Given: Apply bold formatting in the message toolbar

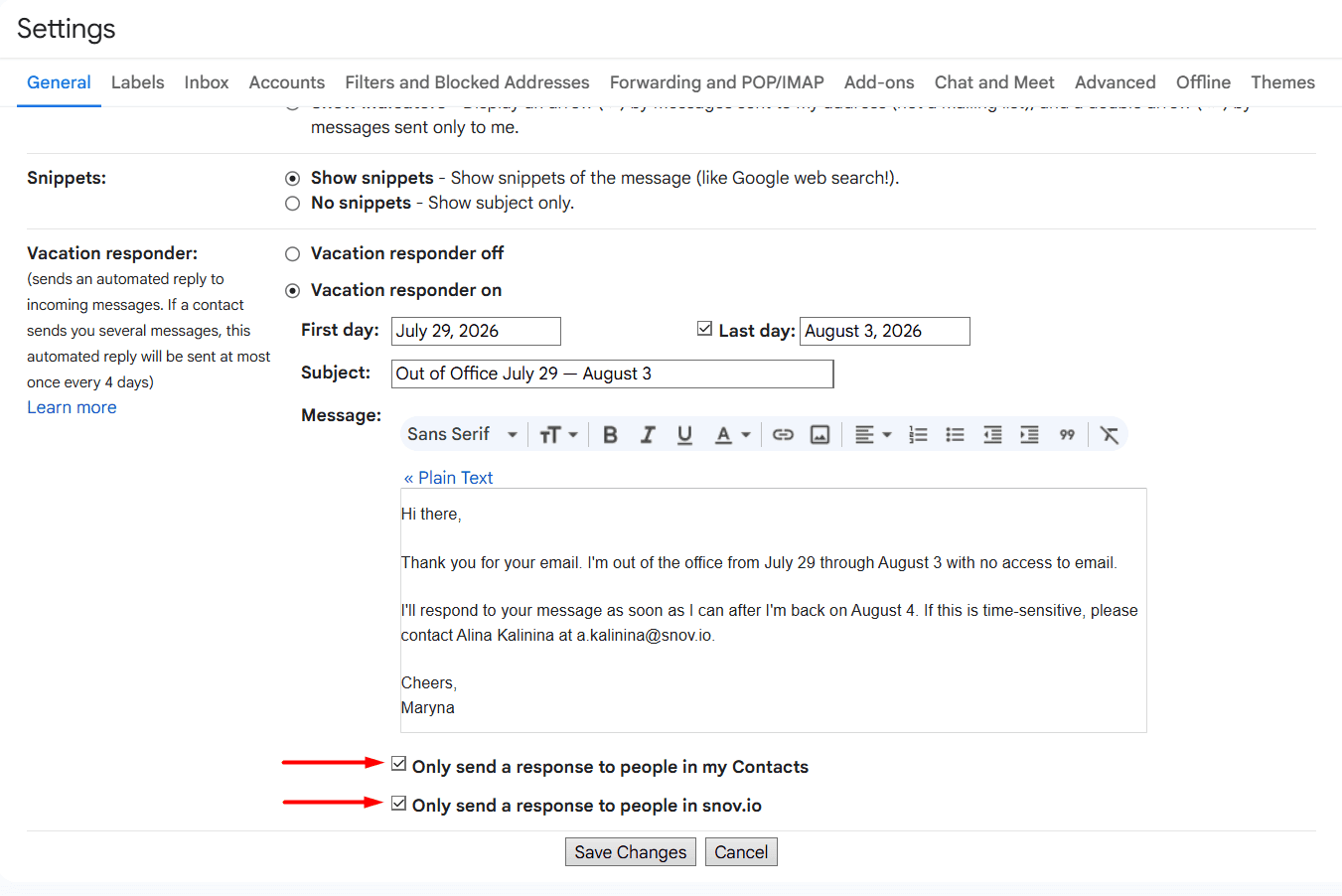Looking at the screenshot, I should pos(610,435).
